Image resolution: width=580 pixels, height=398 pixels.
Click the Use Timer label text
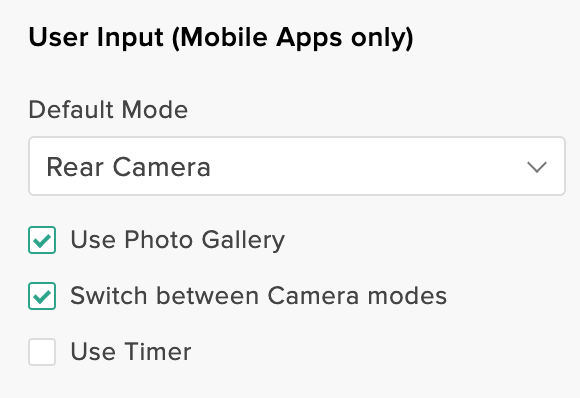click(x=131, y=351)
